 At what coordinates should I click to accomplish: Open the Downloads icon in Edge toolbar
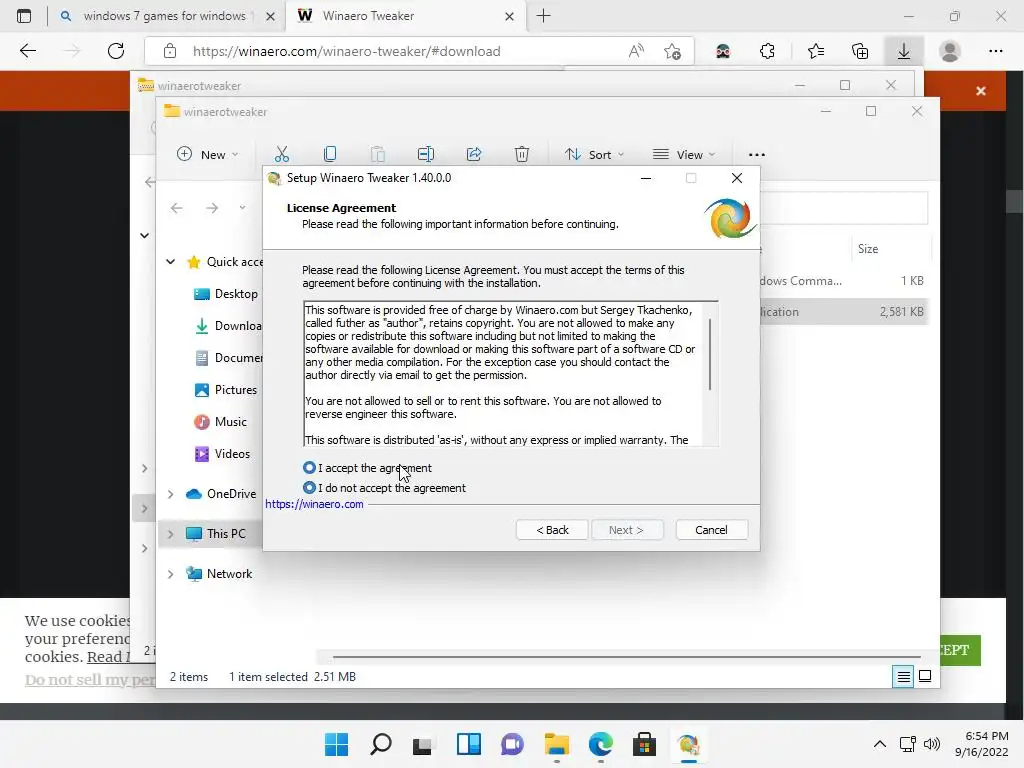904,51
